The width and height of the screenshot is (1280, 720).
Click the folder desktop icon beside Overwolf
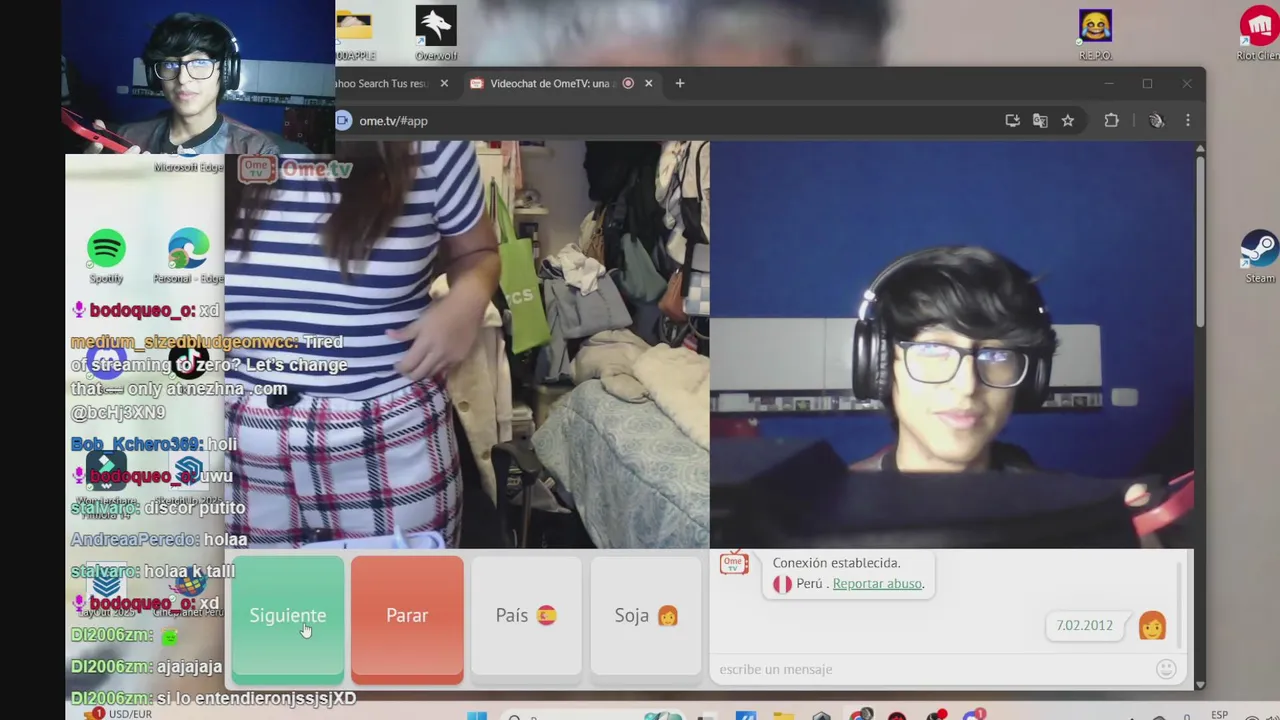click(354, 33)
